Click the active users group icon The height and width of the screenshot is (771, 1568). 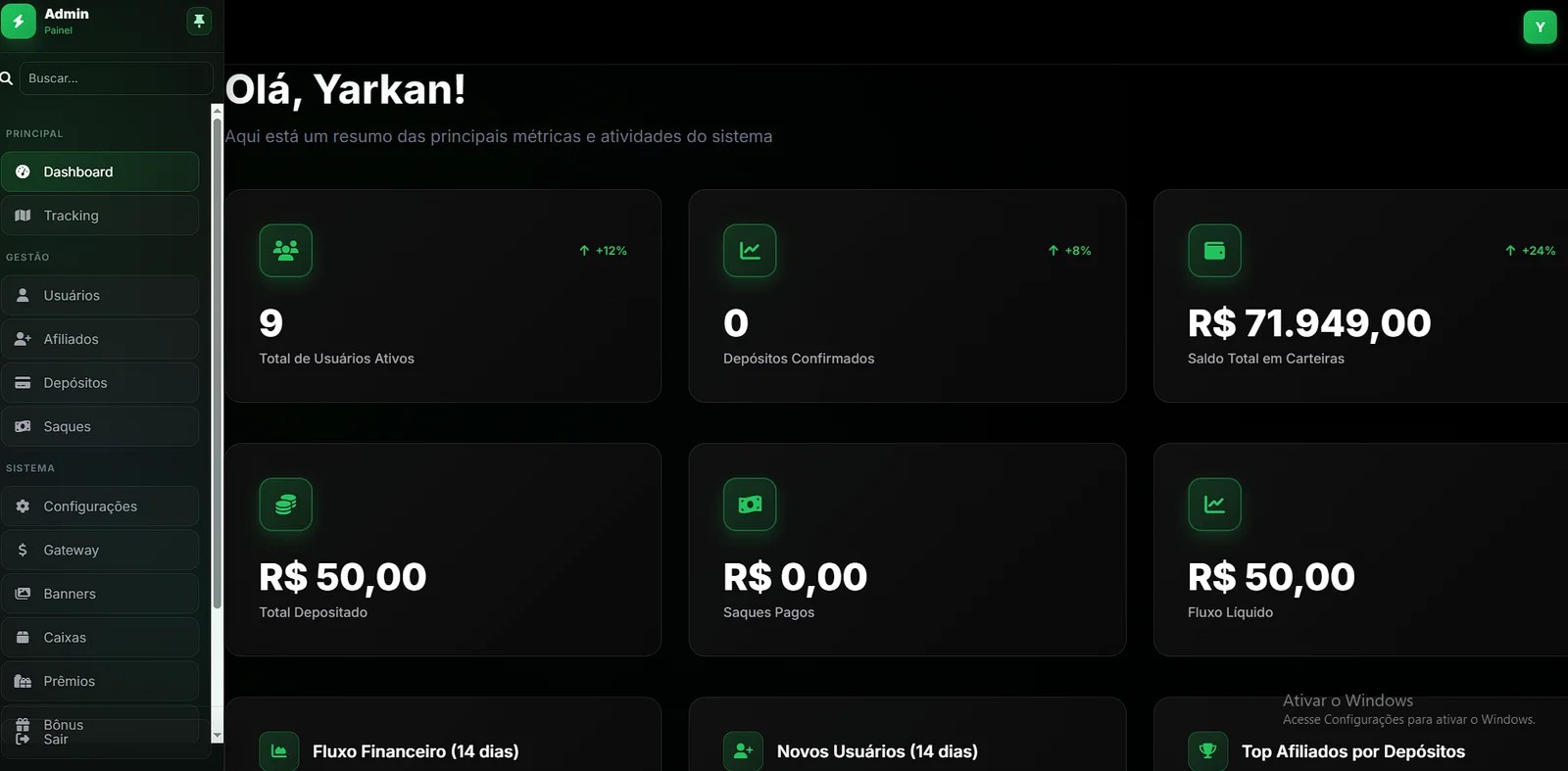tap(286, 251)
